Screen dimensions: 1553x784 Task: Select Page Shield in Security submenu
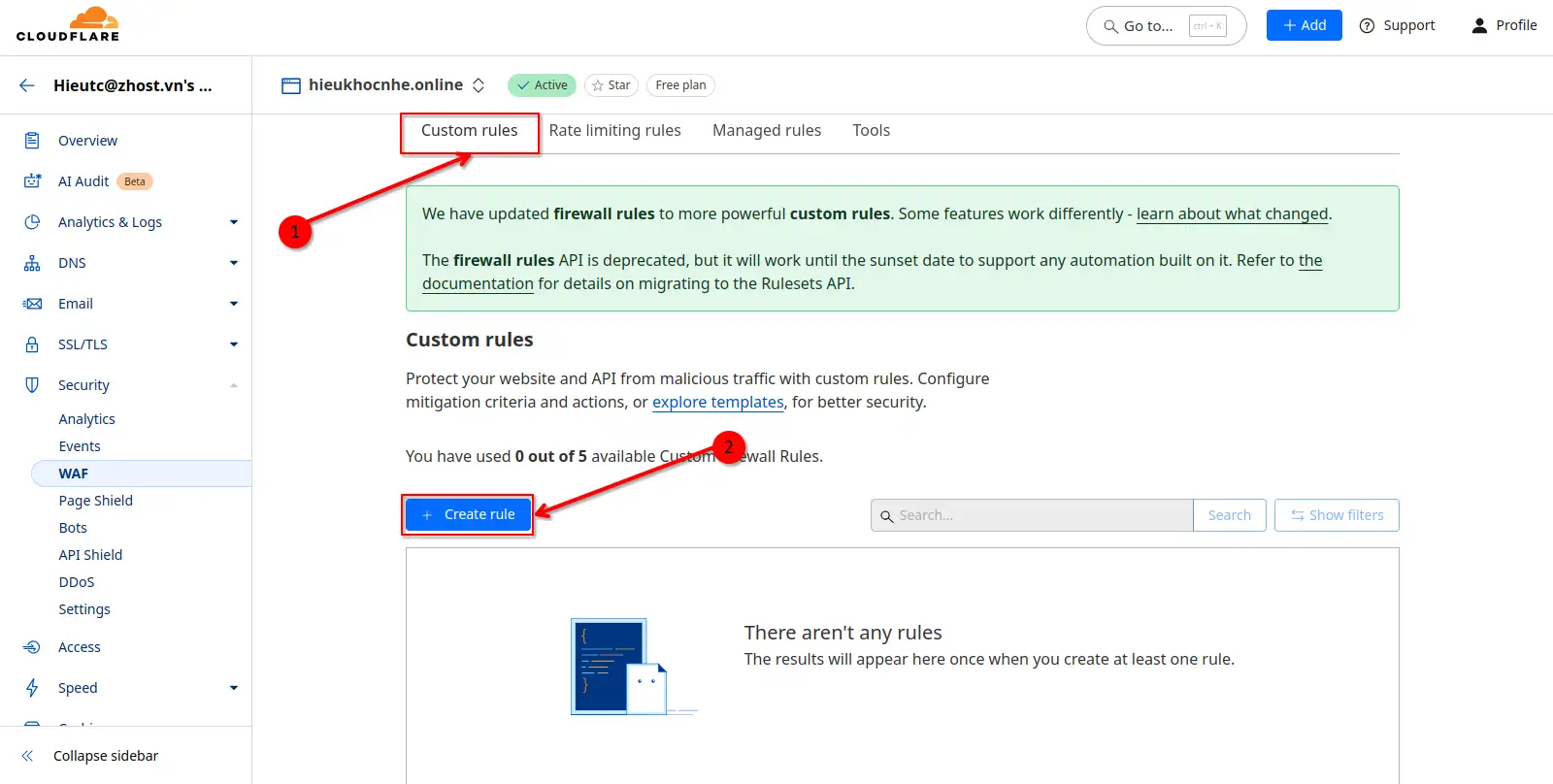pyautogui.click(x=95, y=501)
